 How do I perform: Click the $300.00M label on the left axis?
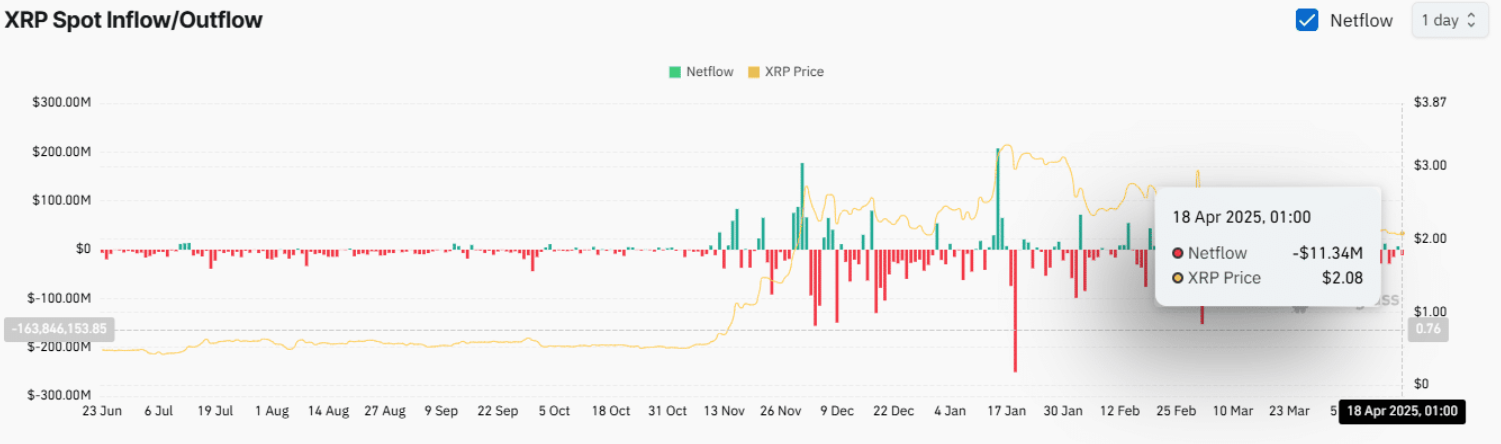point(62,103)
